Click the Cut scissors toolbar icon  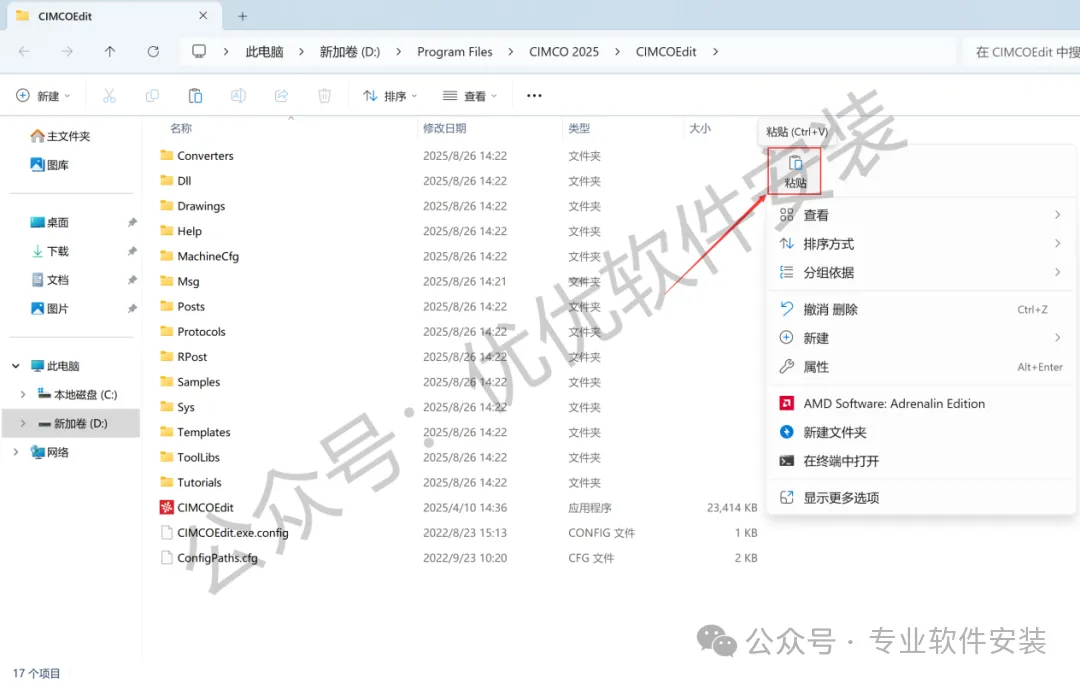click(x=110, y=96)
